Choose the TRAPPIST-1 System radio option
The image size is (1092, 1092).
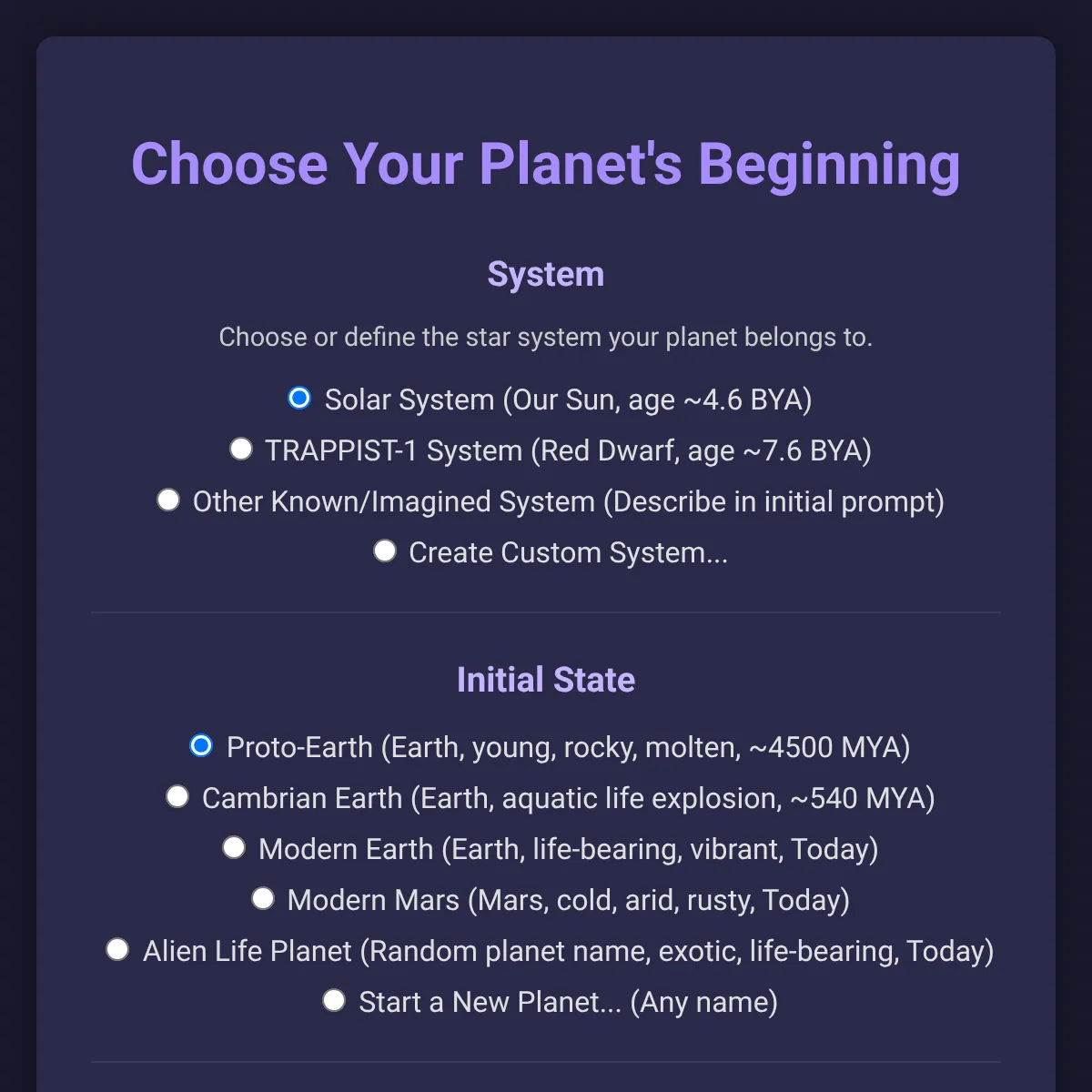click(241, 450)
